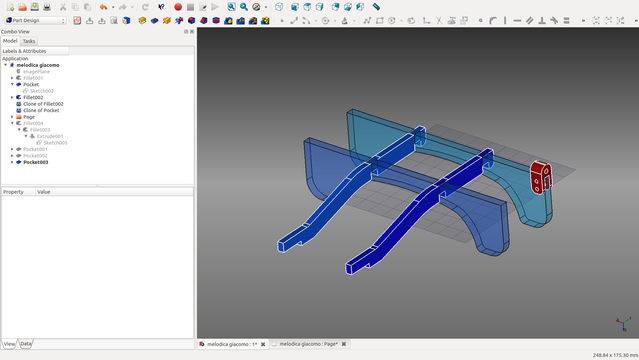The width and height of the screenshot is (639, 360).
Task: Expand the Pocket003 tree item
Action: click(x=12, y=162)
